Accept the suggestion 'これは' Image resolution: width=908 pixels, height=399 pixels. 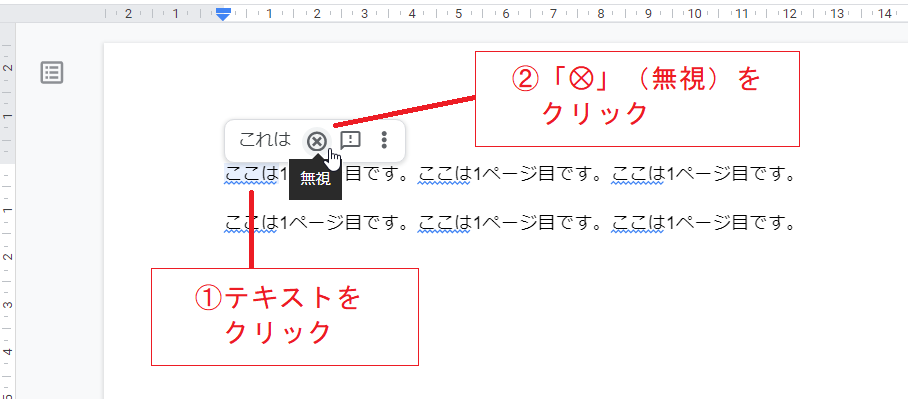(264, 140)
